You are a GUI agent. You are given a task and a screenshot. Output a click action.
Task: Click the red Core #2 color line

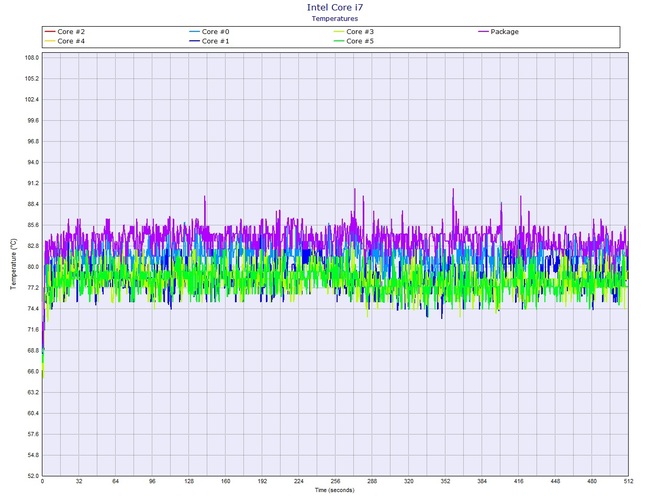pos(50,32)
